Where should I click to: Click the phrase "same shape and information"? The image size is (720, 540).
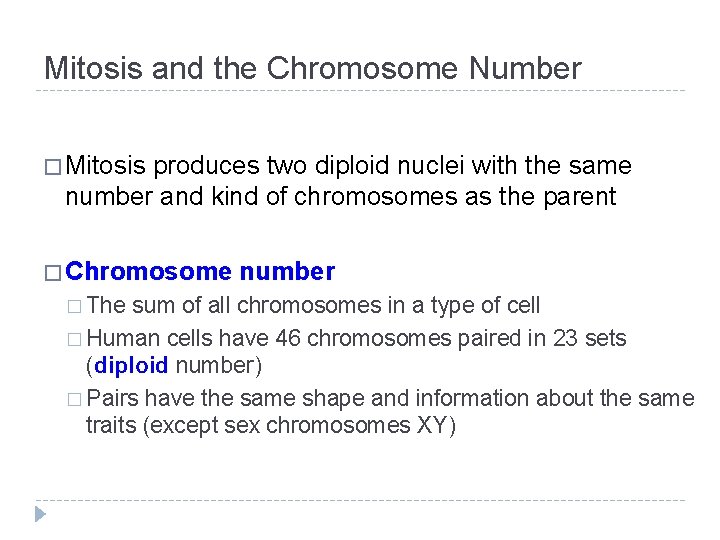click(x=346, y=398)
